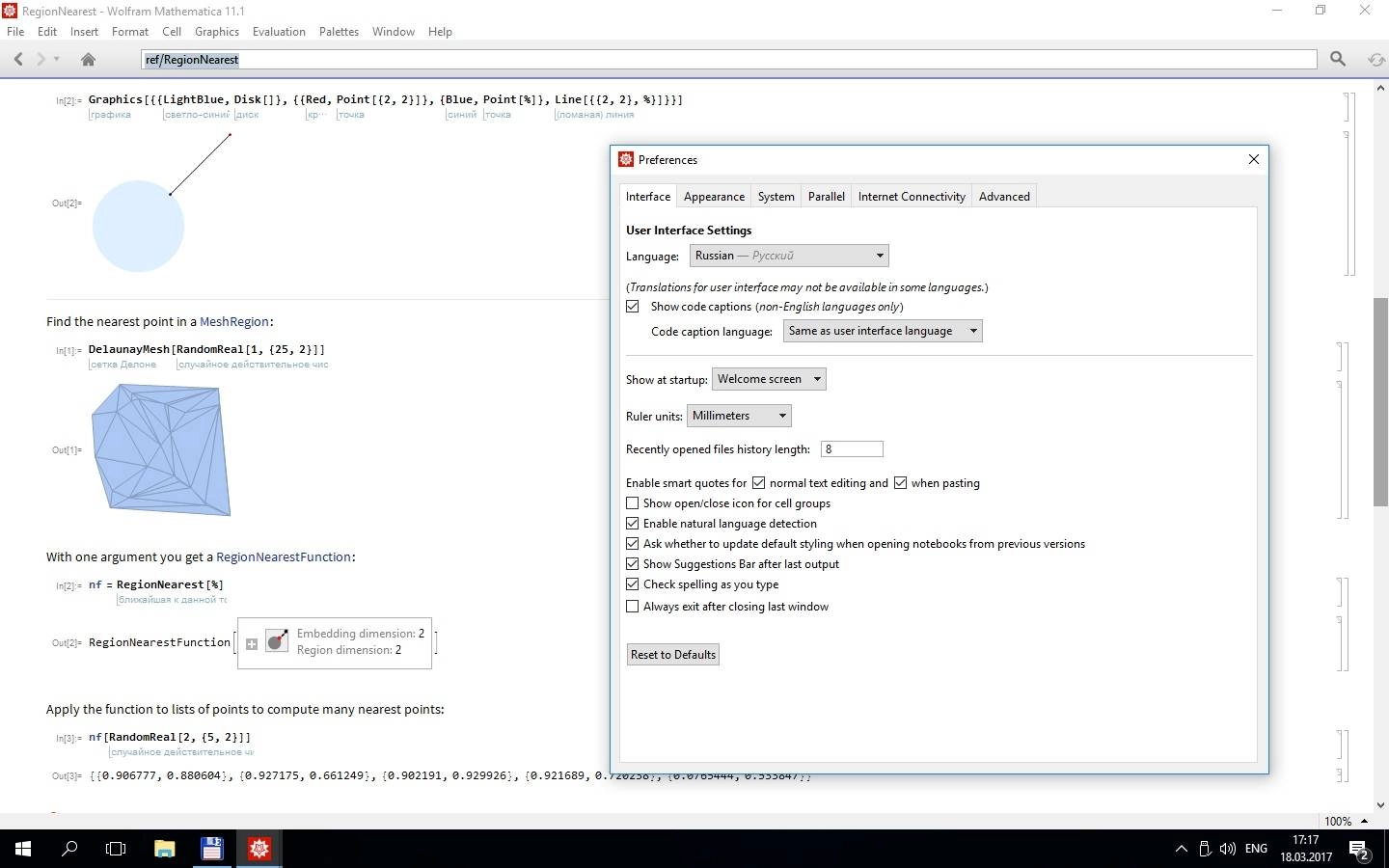Viewport: 1389px width, 868px height.
Task: Open File Explorer from the taskbar
Action: pyautogui.click(x=164, y=849)
